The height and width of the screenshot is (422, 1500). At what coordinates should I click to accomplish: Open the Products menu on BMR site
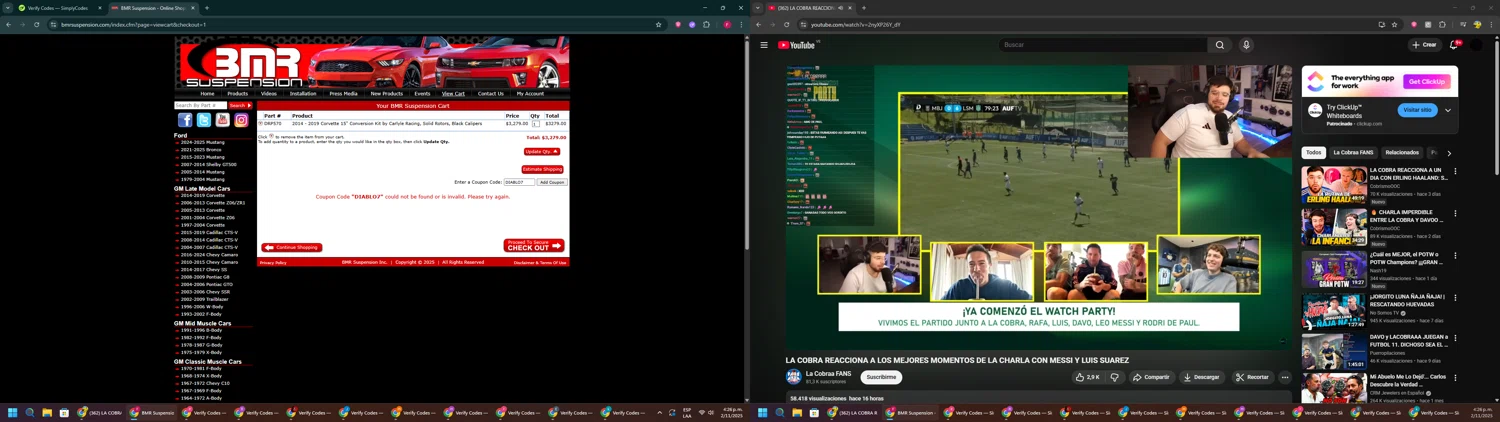tap(237, 93)
